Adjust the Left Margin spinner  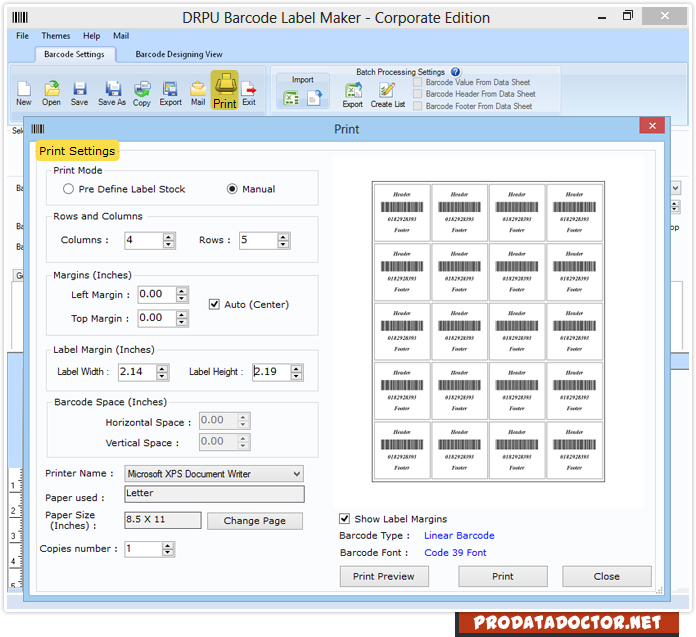click(x=182, y=294)
